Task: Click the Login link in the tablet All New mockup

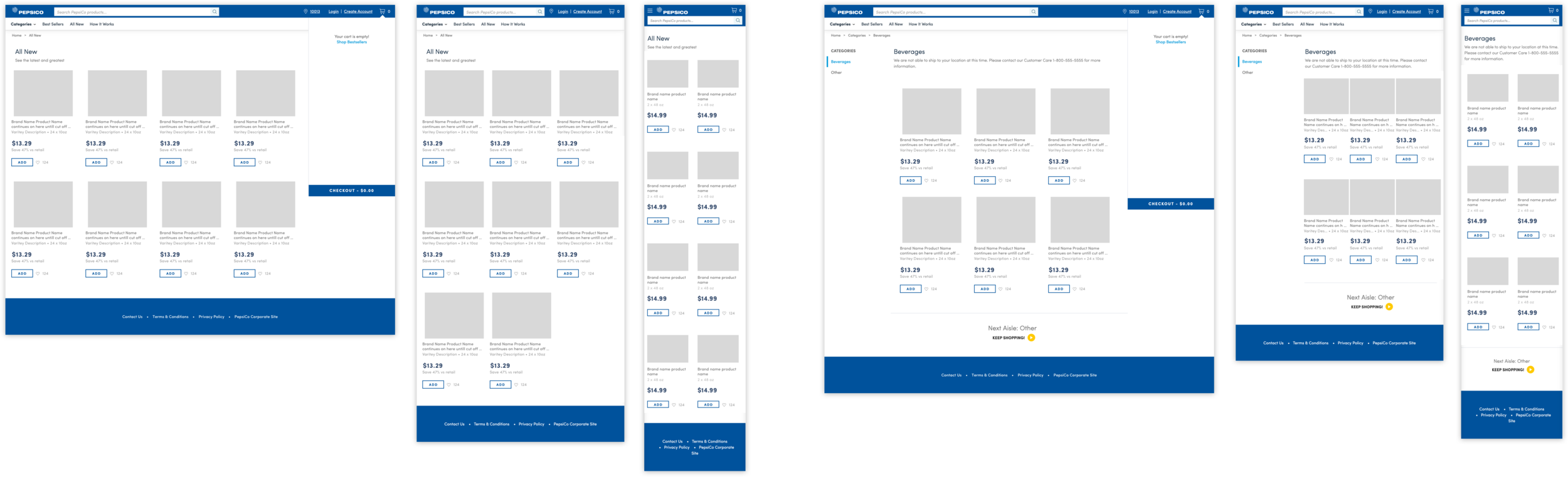Action: click(x=563, y=12)
